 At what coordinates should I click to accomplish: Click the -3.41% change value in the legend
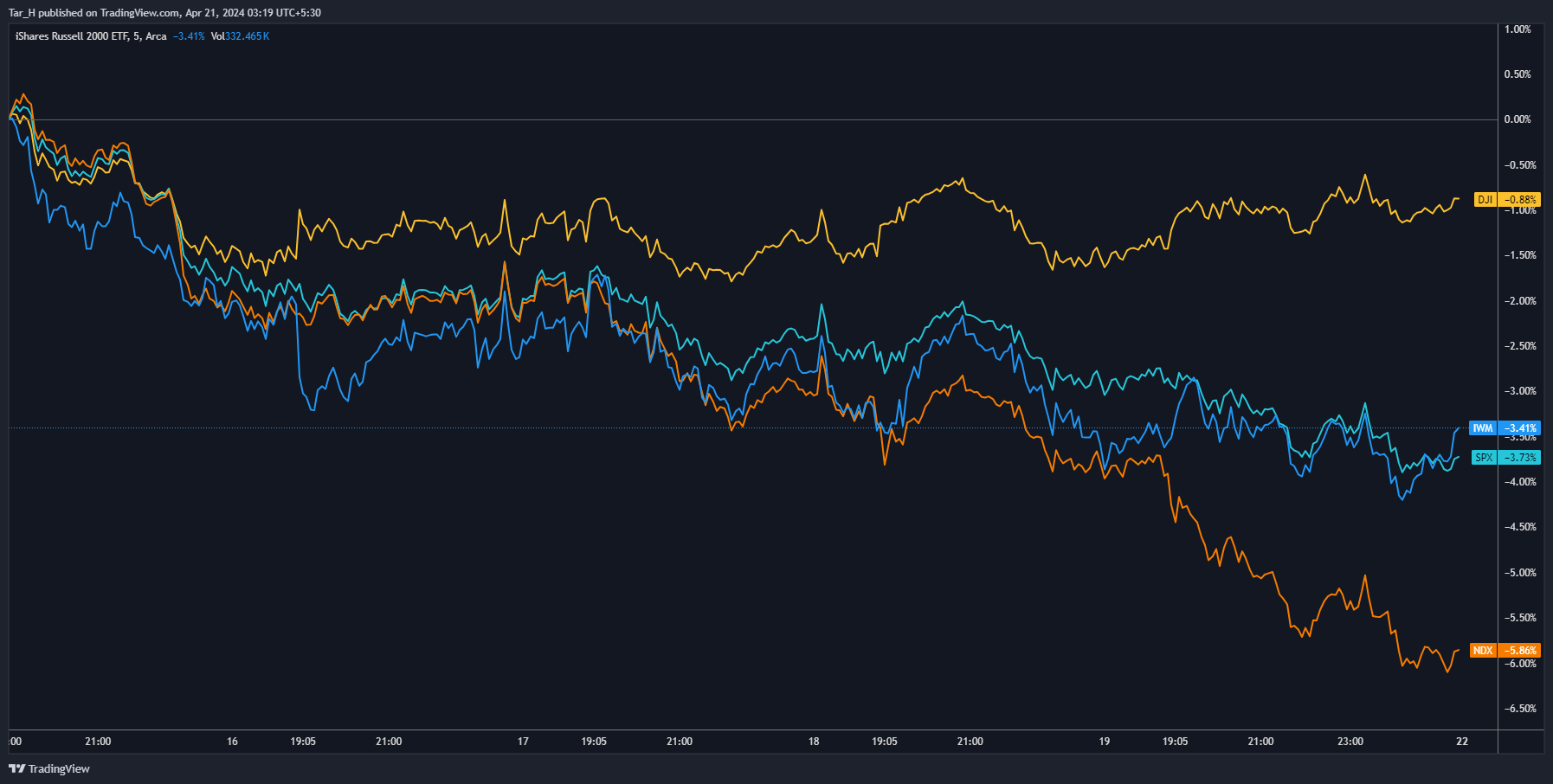point(189,36)
